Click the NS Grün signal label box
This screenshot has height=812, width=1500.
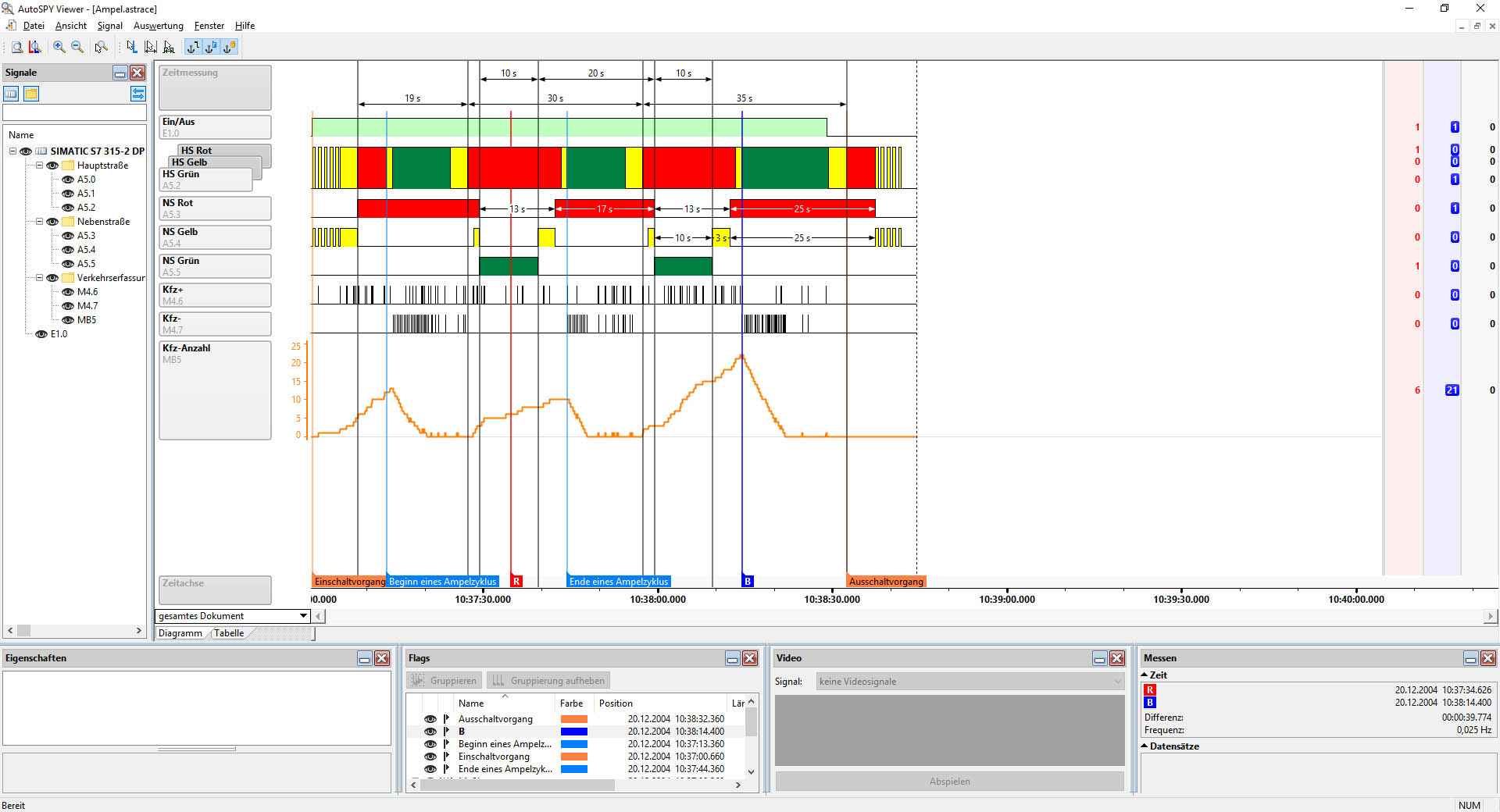tap(215, 266)
